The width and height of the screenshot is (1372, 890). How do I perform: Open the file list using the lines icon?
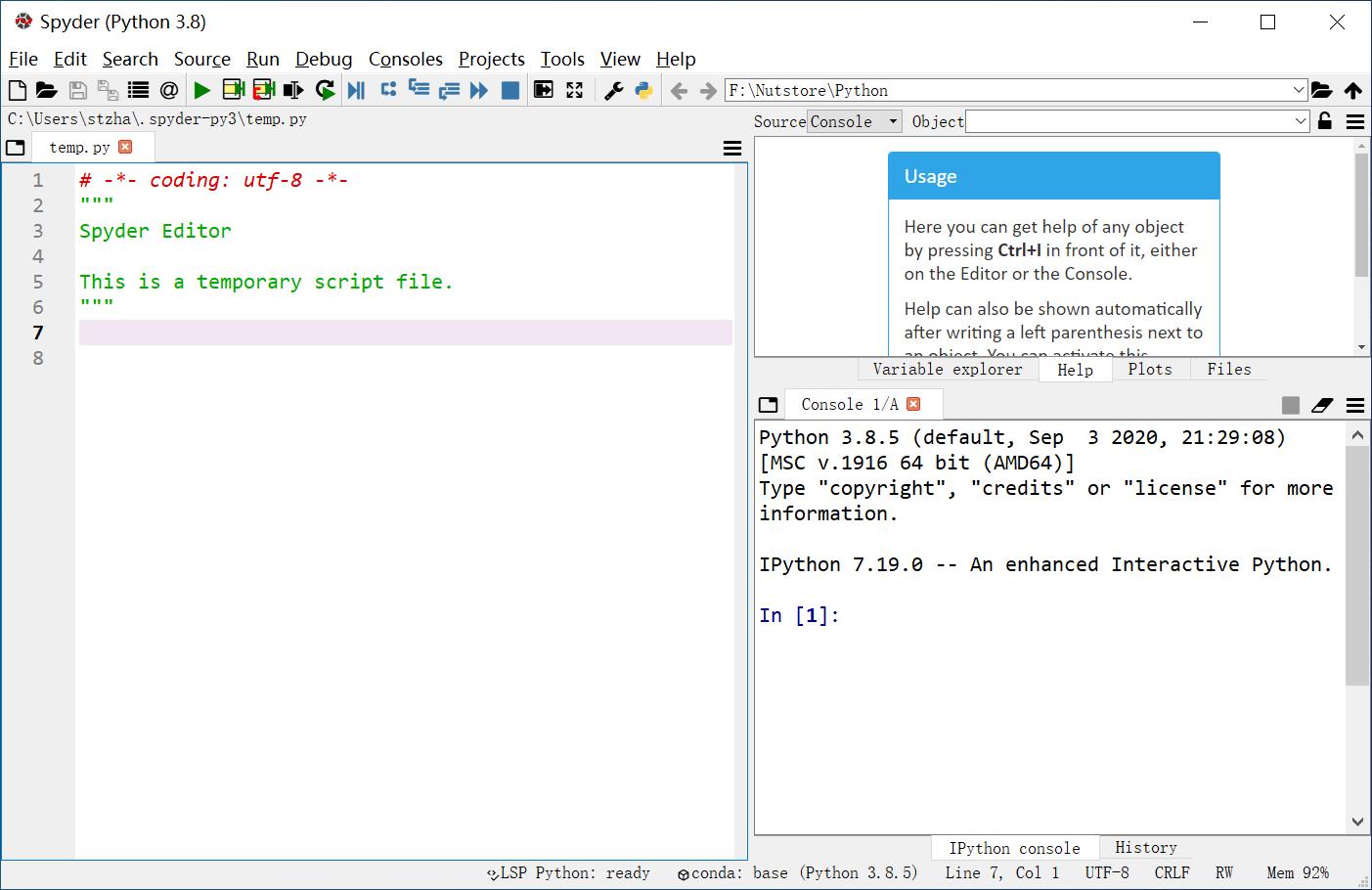click(x=138, y=90)
